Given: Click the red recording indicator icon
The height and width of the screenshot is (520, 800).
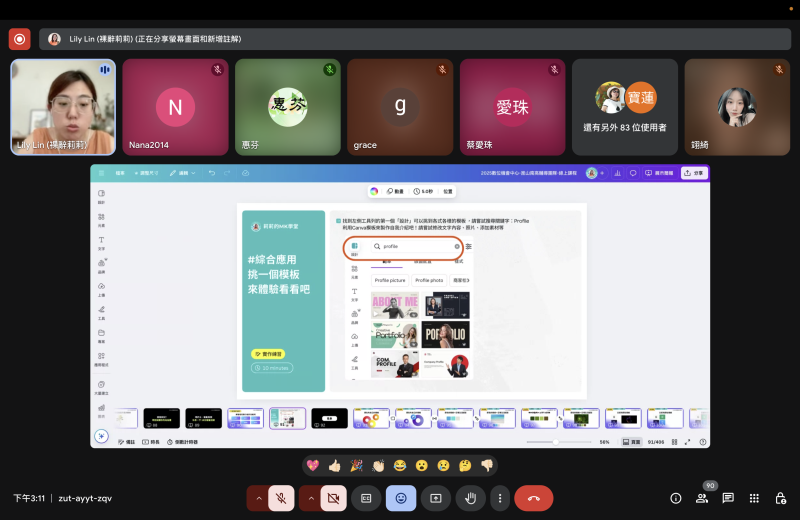Looking at the screenshot, I should coord(19,39).
